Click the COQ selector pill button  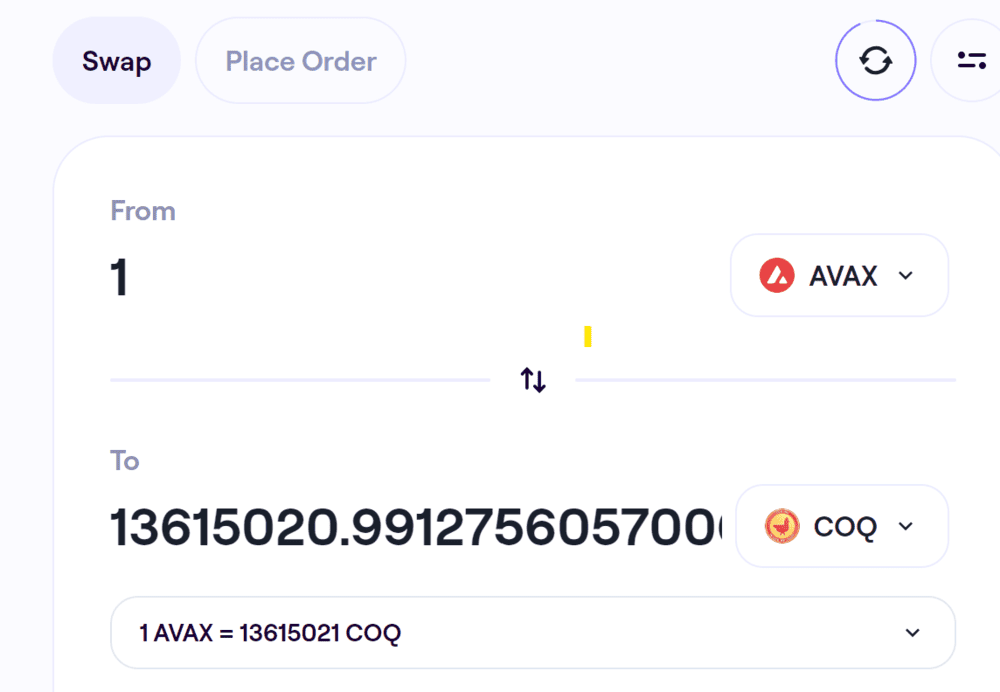[842, 526]
